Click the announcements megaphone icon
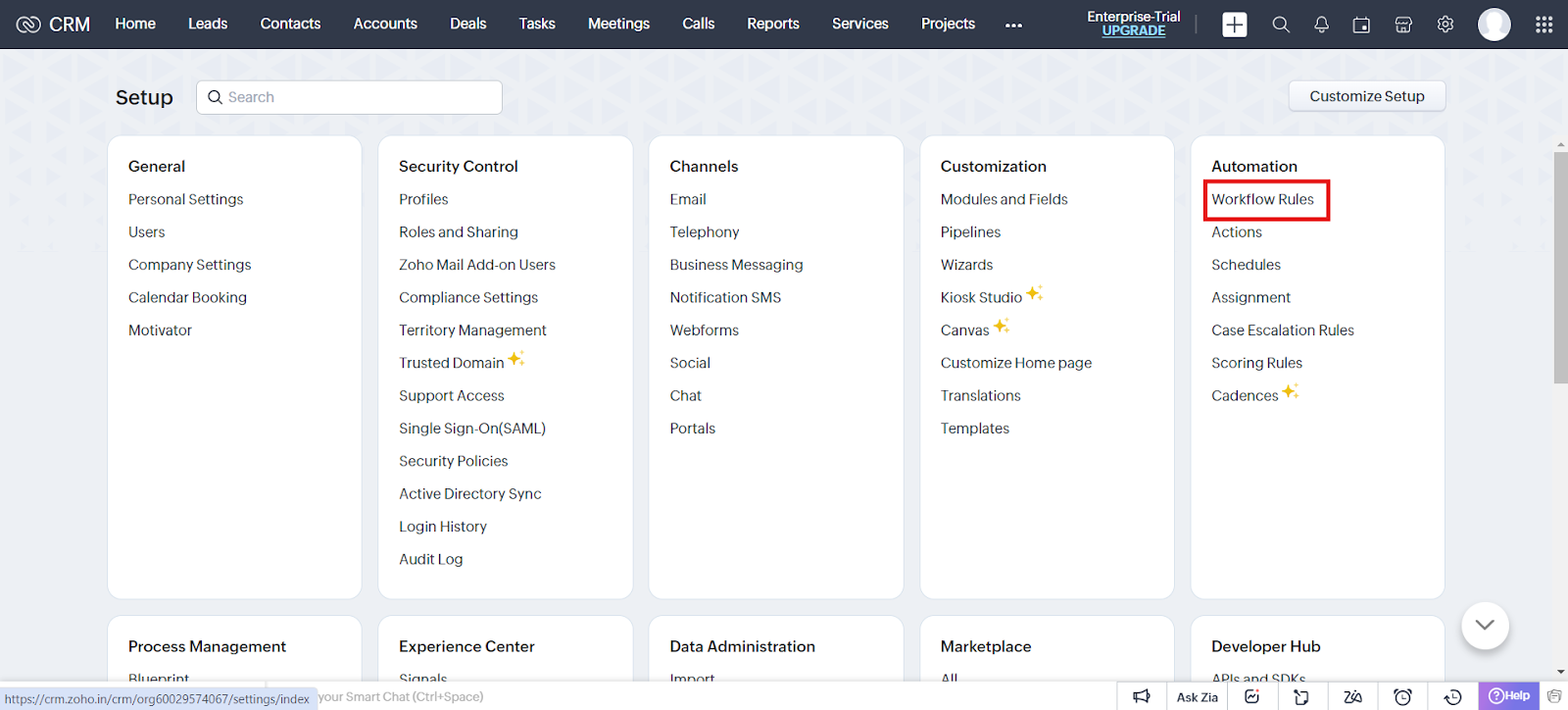 pyautogui.click(x=1142, y=696)
